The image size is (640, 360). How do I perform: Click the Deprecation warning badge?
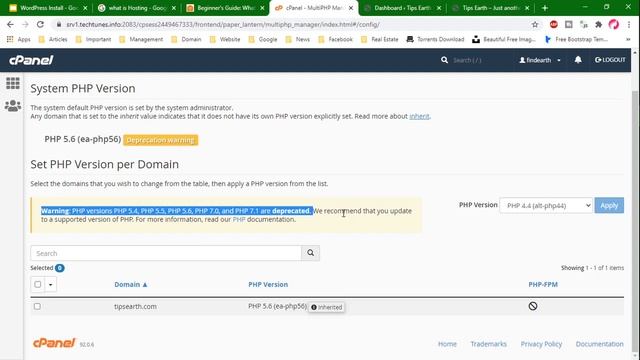pos(160,140)
